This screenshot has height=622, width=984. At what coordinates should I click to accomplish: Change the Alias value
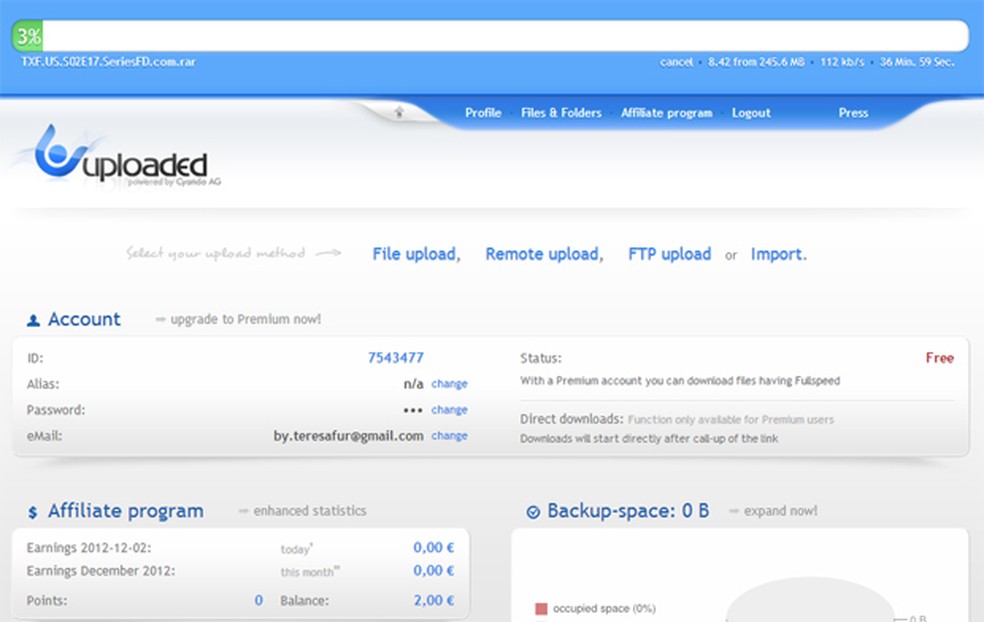(x=449, y=384)
